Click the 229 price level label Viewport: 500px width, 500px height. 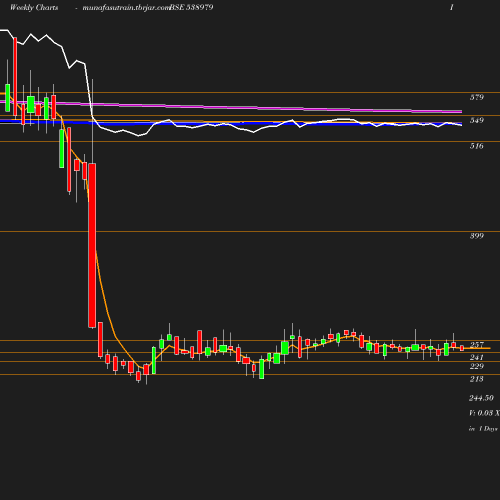pyautogui.click(x=477, y=366)
